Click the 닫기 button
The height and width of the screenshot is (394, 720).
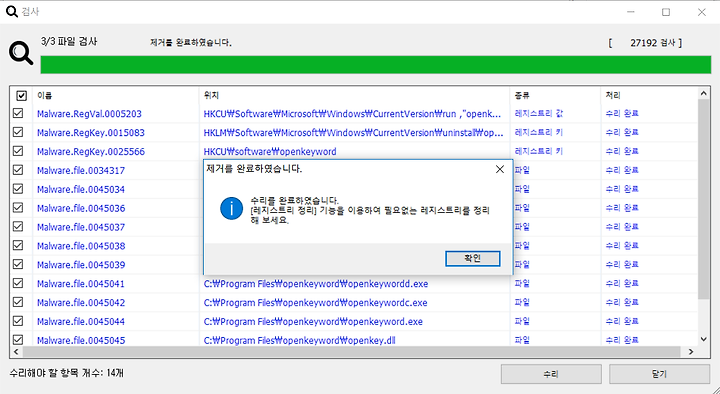659,374
